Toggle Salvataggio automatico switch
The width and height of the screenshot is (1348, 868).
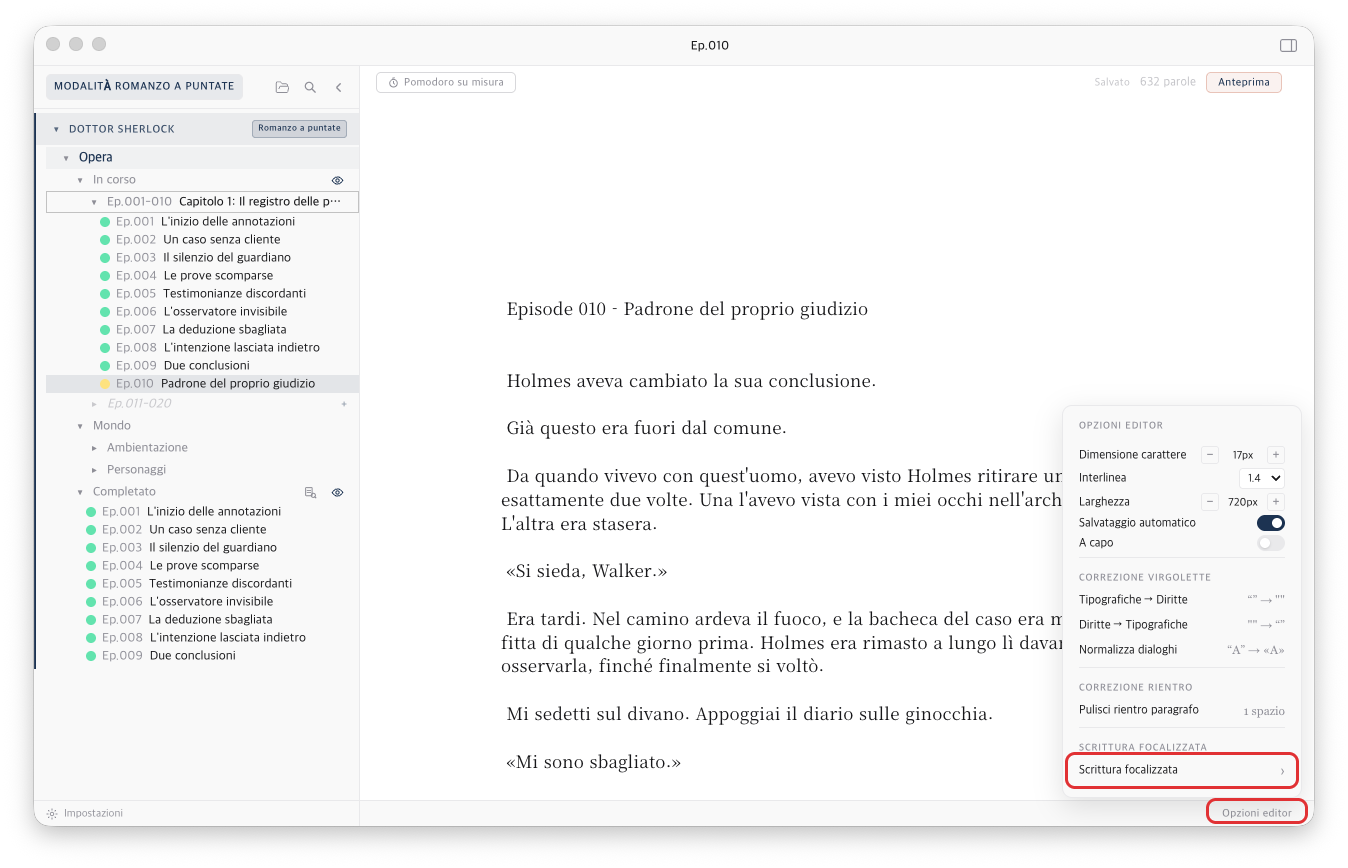[x=1270, y=523]
